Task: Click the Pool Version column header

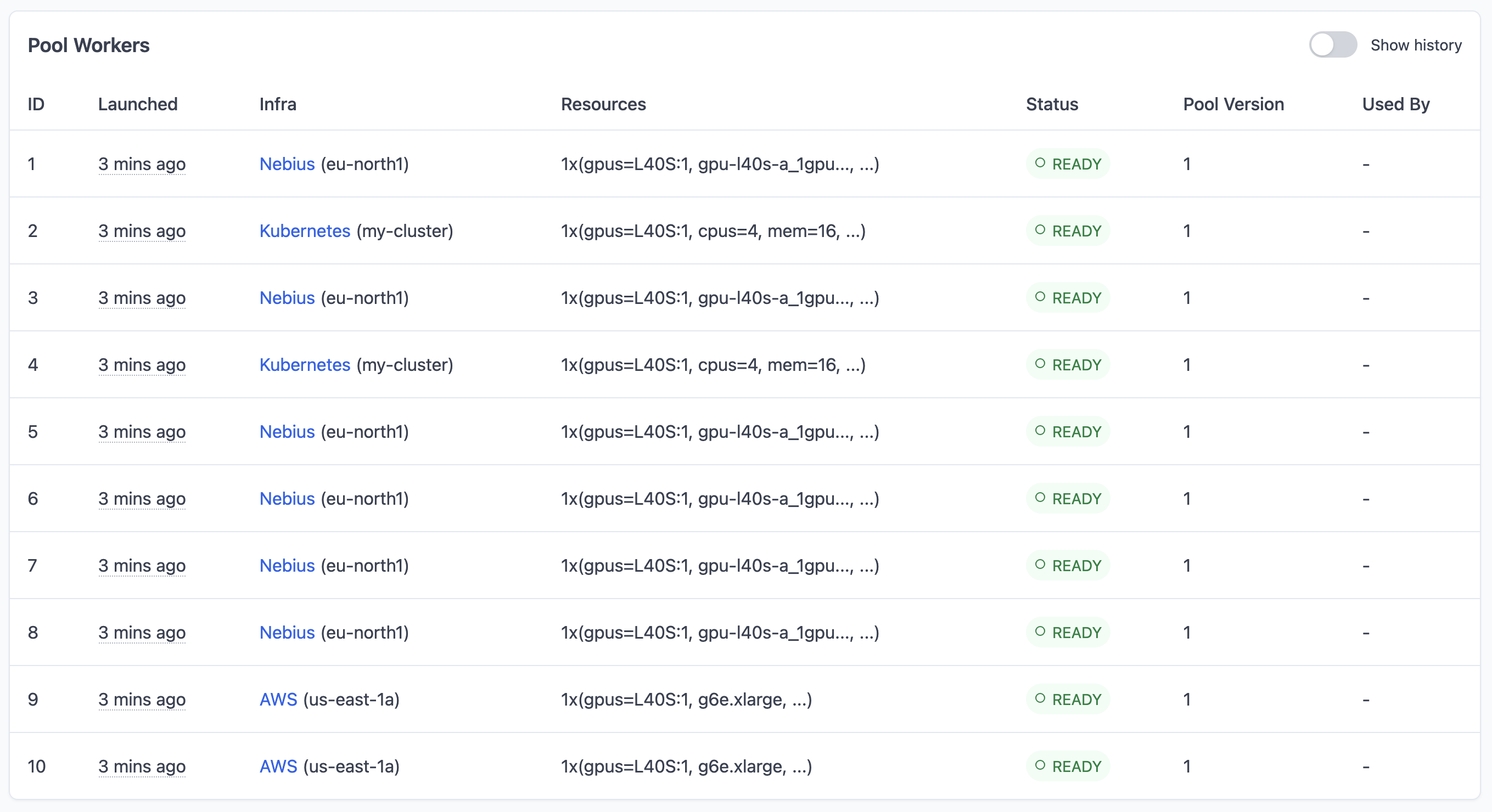Action: (1233, 104)
